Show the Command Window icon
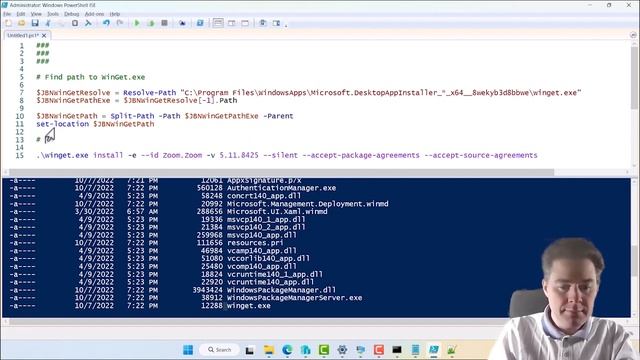The image size is (640, 360). coord(262,23)
